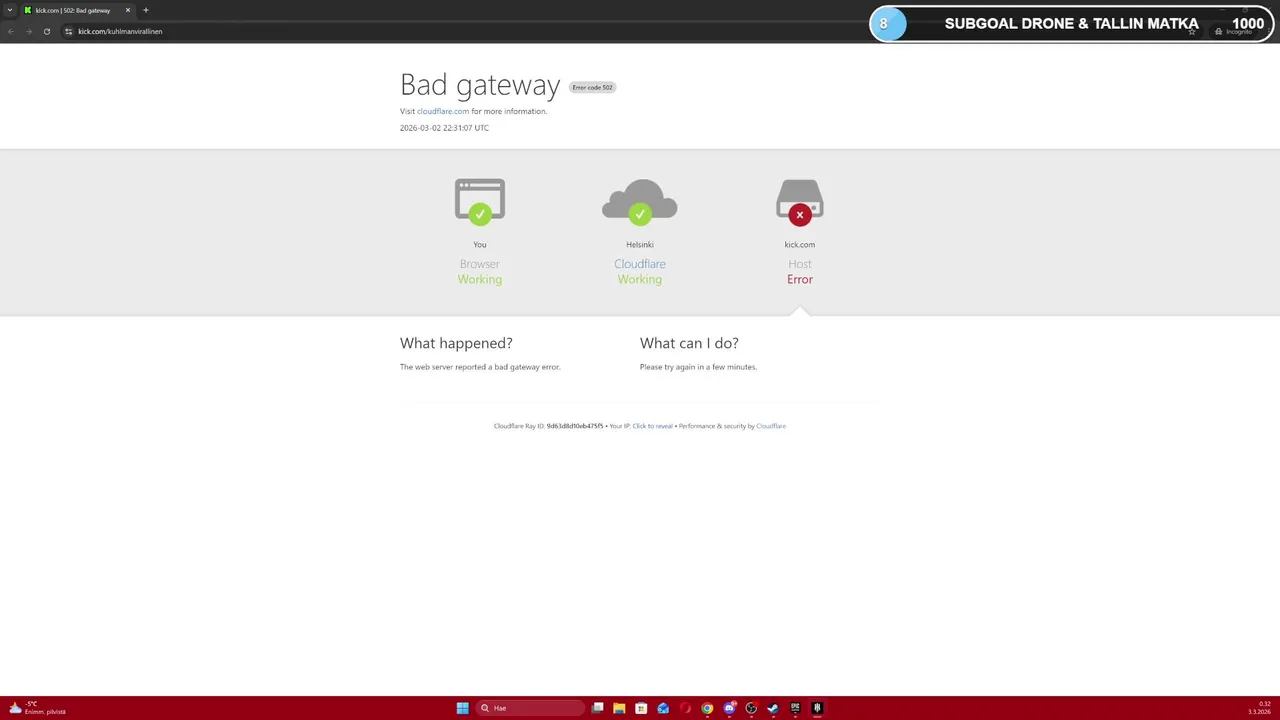
Task: Open Discord from taskbar
Action: click(x=729, y=708)
